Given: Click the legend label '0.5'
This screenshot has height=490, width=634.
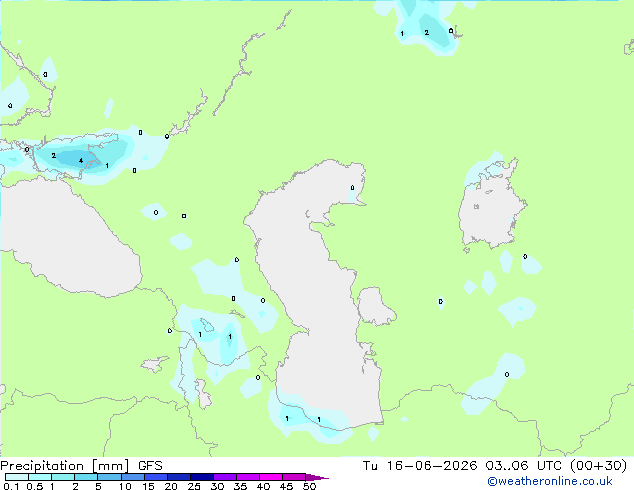Looking at the screenshot, I should [x=35, y=486].
